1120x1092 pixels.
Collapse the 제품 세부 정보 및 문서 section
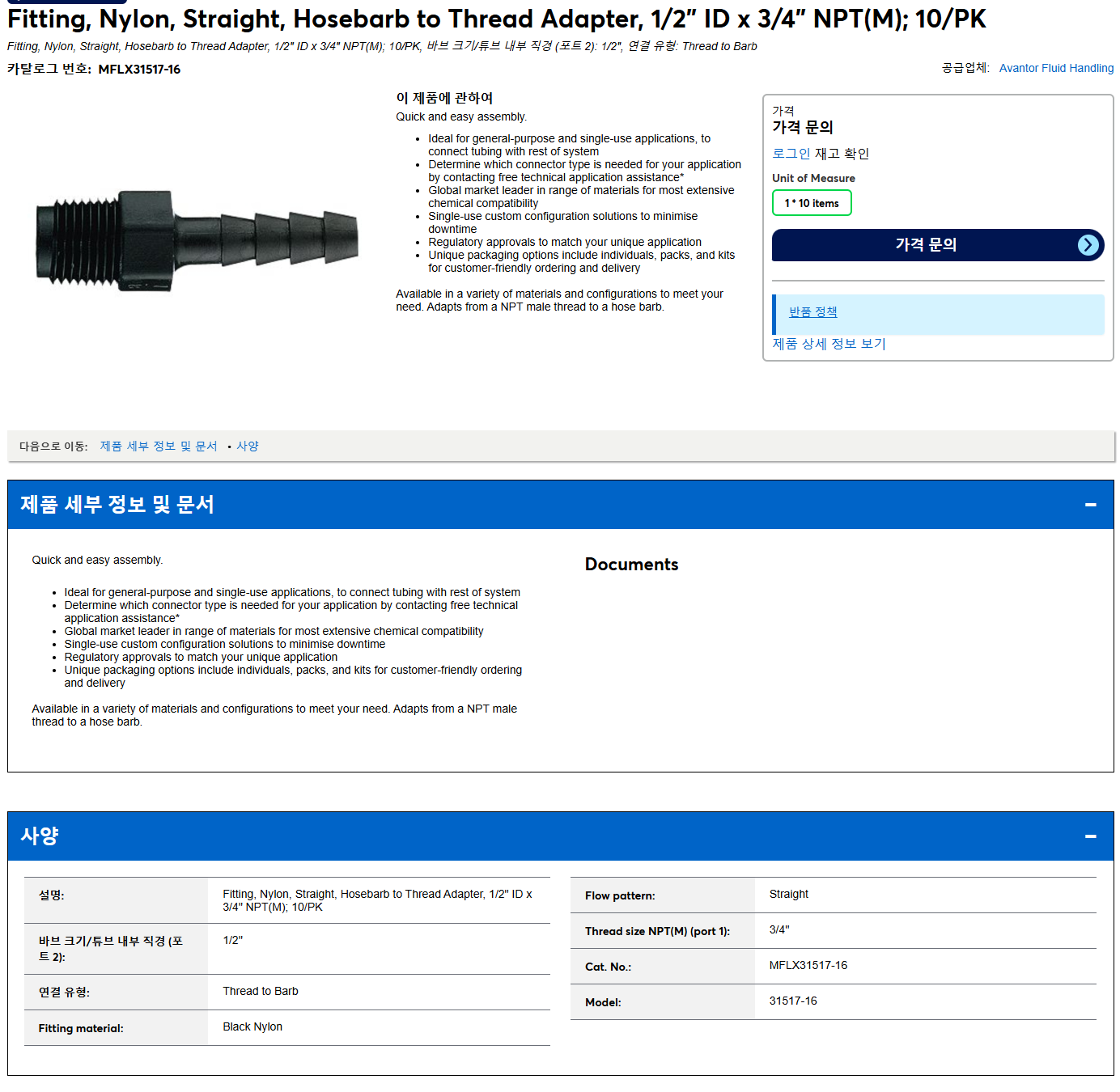coord(1090,505)
